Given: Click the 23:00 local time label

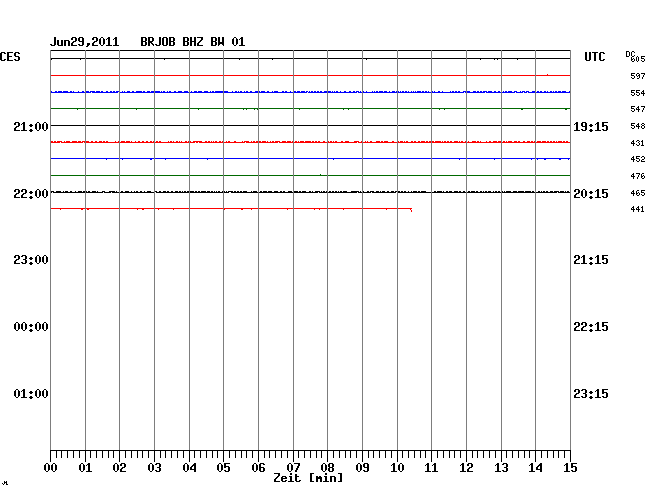Looking at the screenshot, I should click(31, 260).
